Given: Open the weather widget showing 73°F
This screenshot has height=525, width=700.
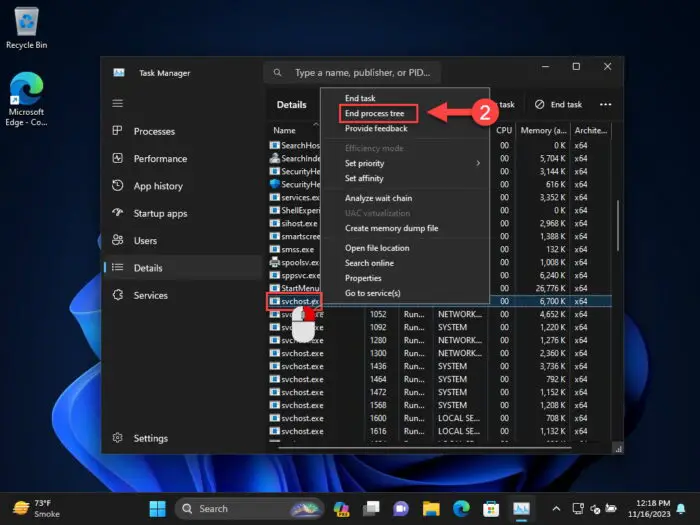Looking at the screenshot, I should [37, 508].
